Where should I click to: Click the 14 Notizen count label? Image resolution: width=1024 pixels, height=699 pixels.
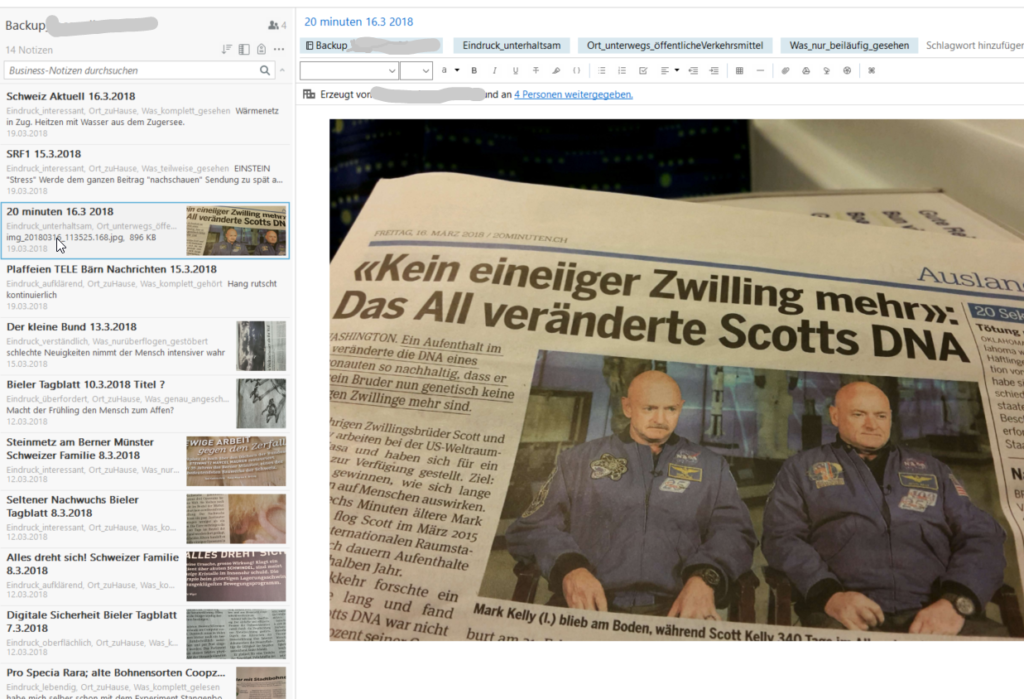(x=29, y=50)
